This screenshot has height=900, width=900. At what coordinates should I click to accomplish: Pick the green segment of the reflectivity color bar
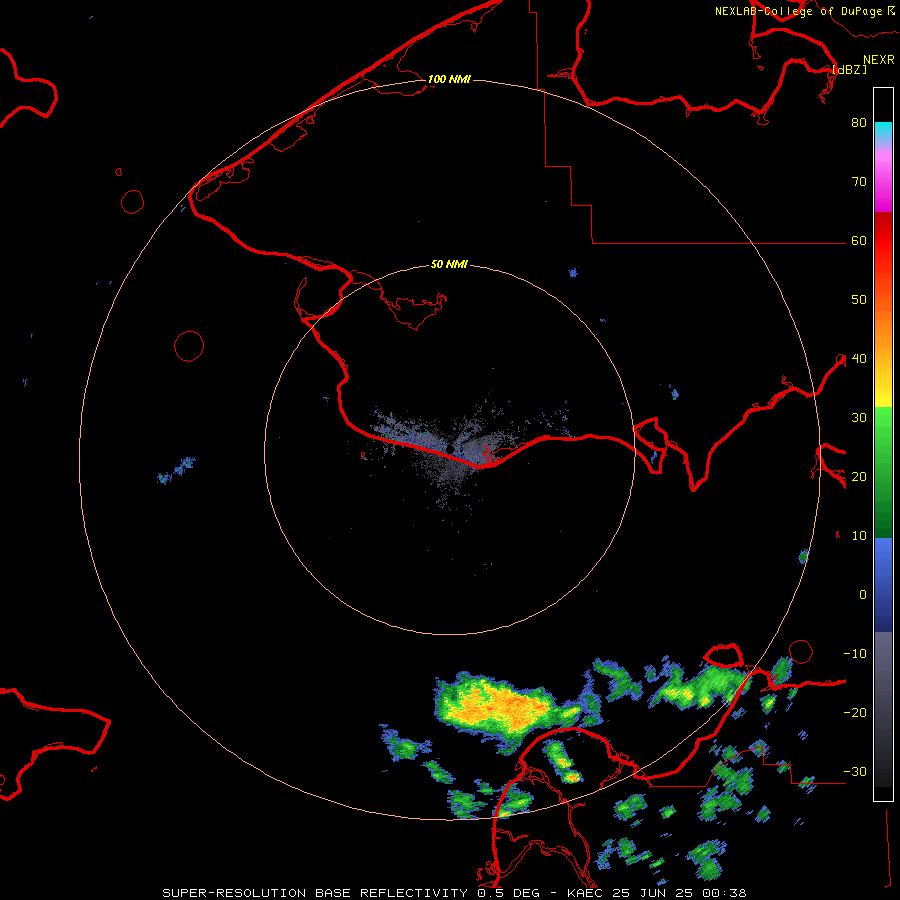tap(883, 472)
